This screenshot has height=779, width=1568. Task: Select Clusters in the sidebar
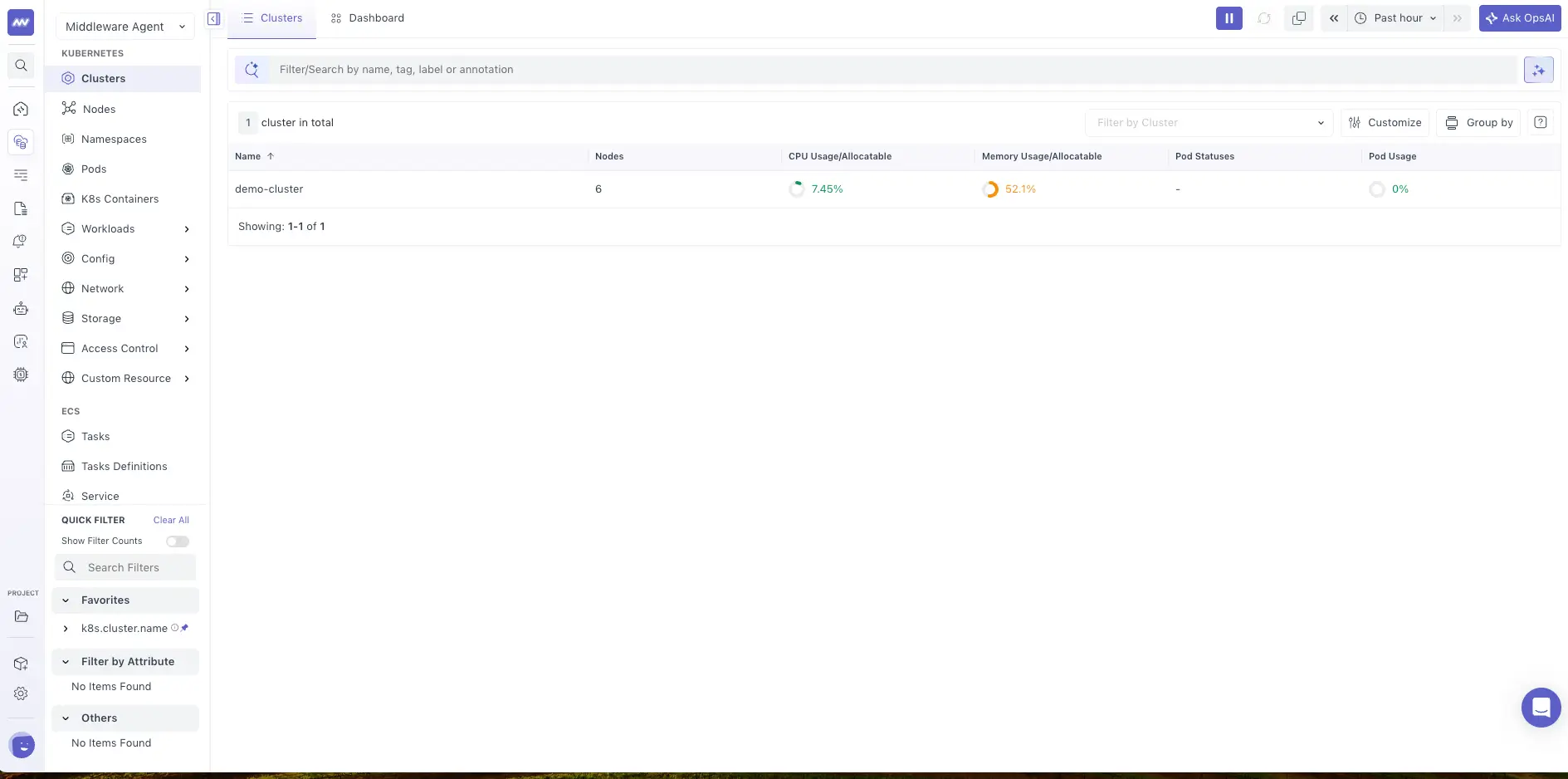pyautogui.click(x=124, y=79)
